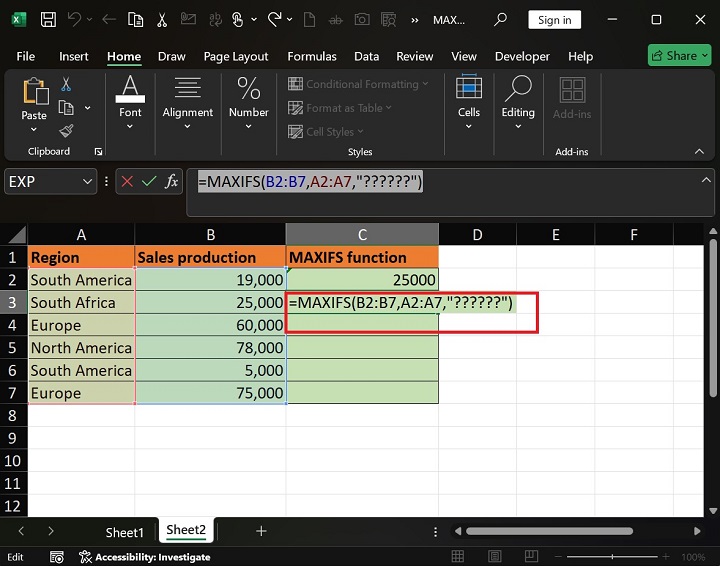Open the Insert Function fx dialog

click(x=172, y=182)
